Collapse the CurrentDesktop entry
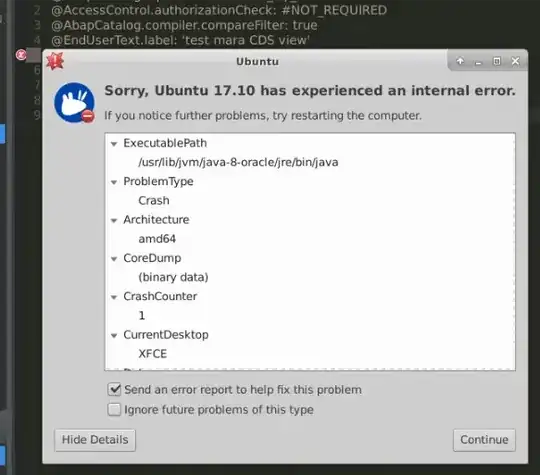540x475 pixels. [x=114, y=335]
